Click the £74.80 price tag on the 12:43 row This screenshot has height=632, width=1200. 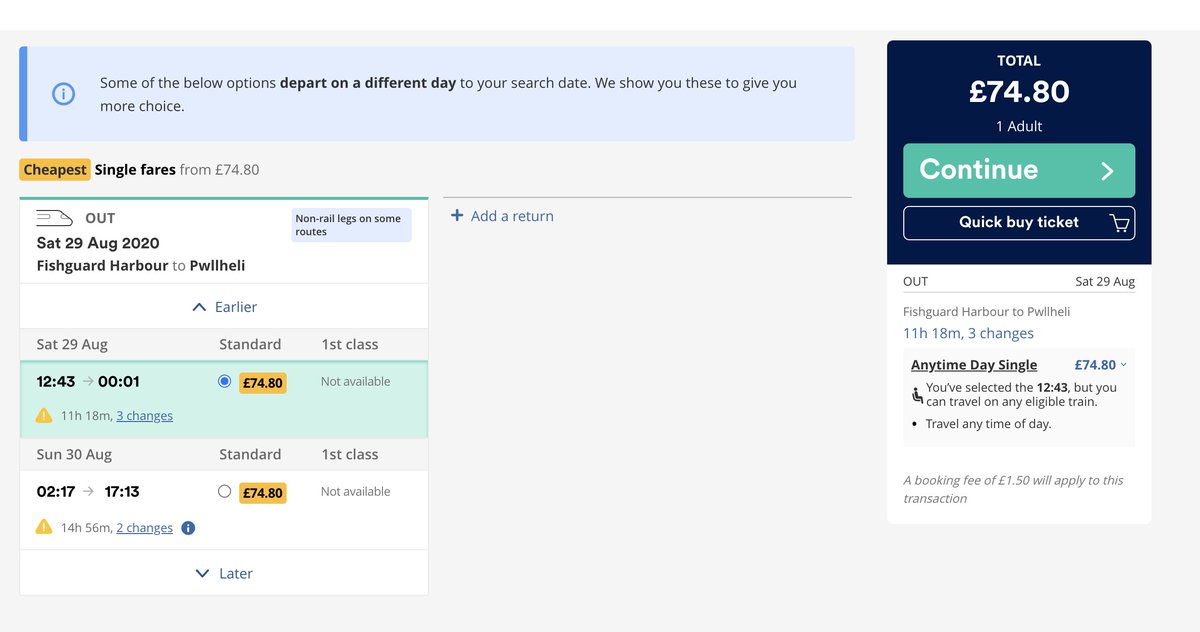263,382
